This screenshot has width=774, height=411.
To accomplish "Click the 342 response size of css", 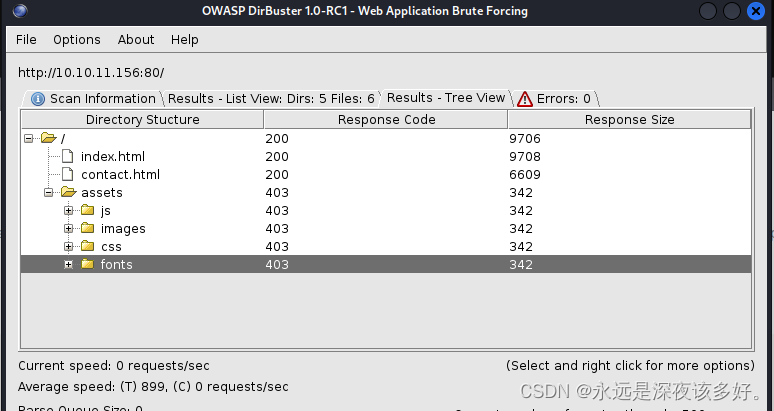I will click(x=521, y=247).
